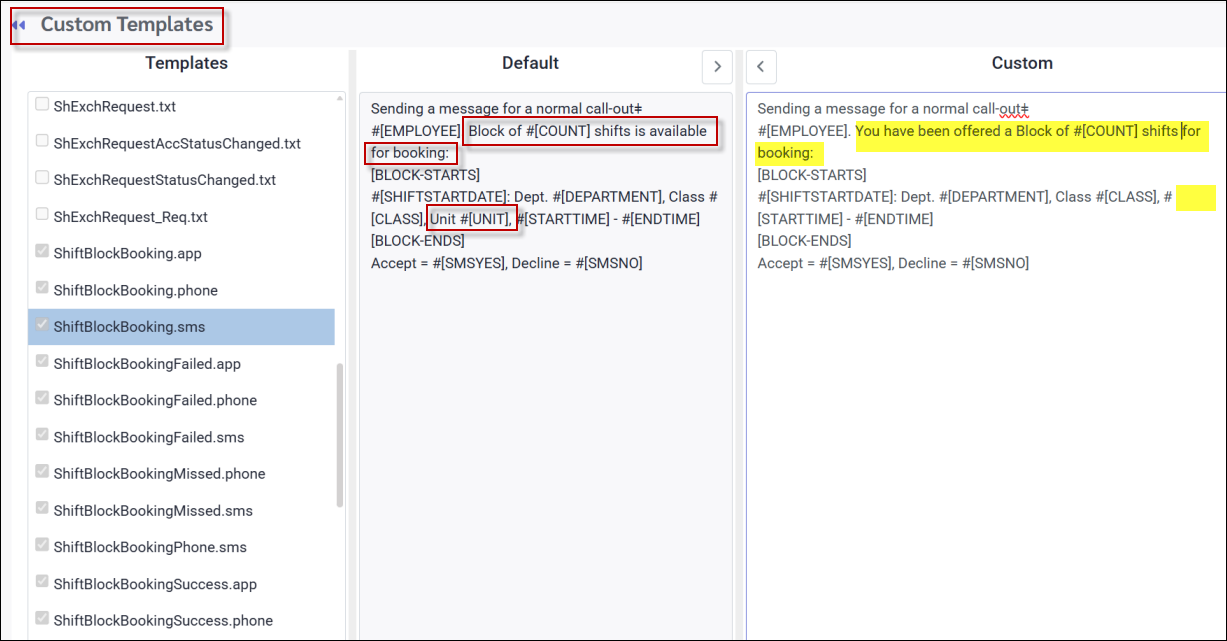
Task: Click the left chevron next to Custom
Action: 761,67
